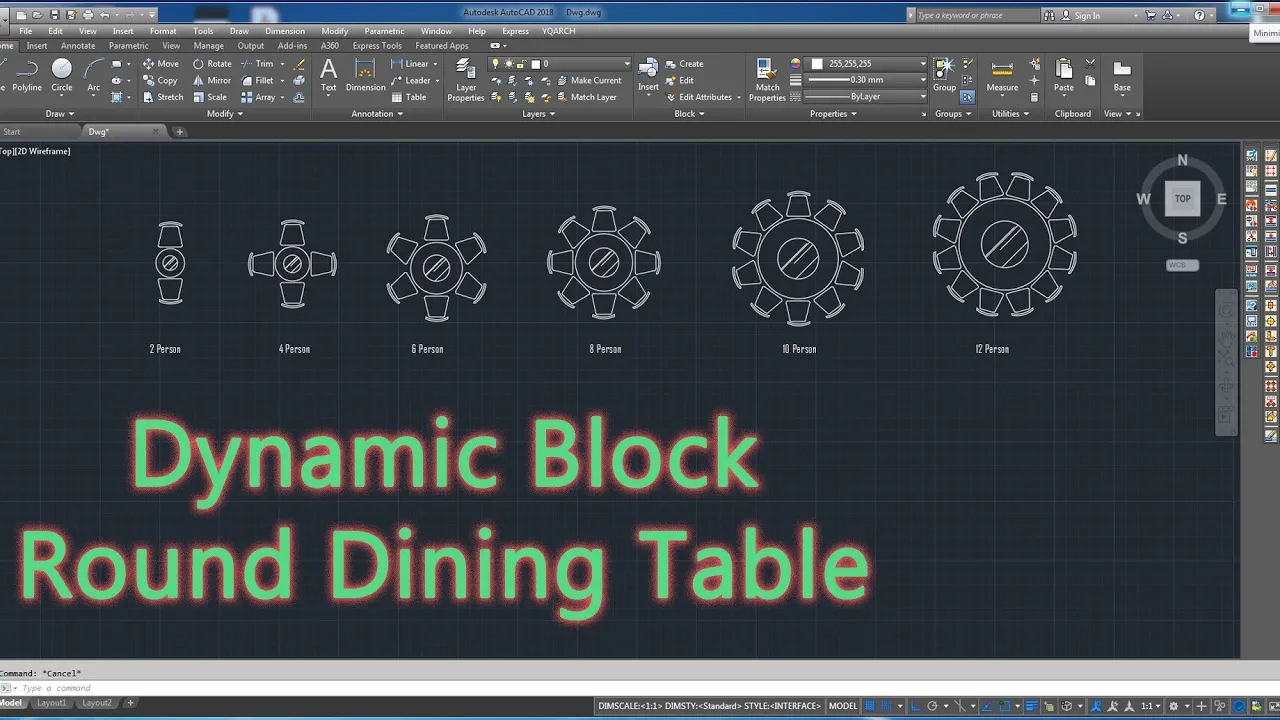Screen dimensions: 1280x720
Task: Toggle snap mode in status bar
Action: click(x=886, y=706)
